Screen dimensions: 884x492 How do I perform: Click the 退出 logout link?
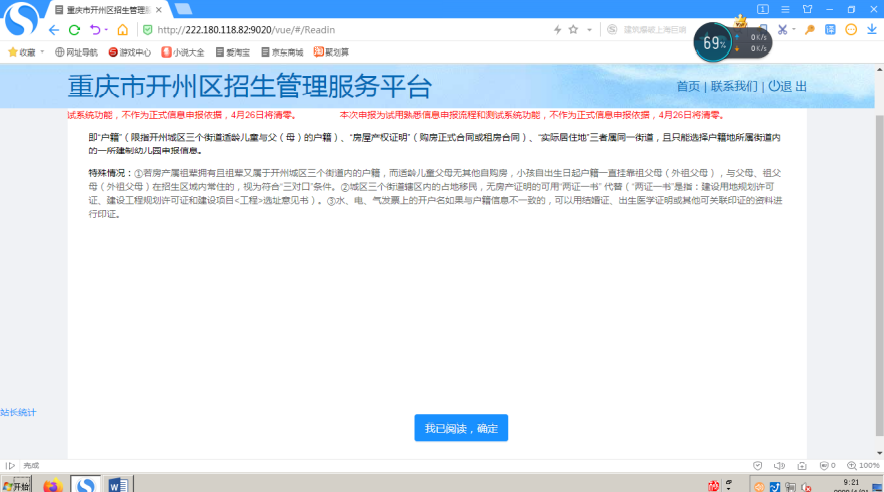tap(788, 86)
